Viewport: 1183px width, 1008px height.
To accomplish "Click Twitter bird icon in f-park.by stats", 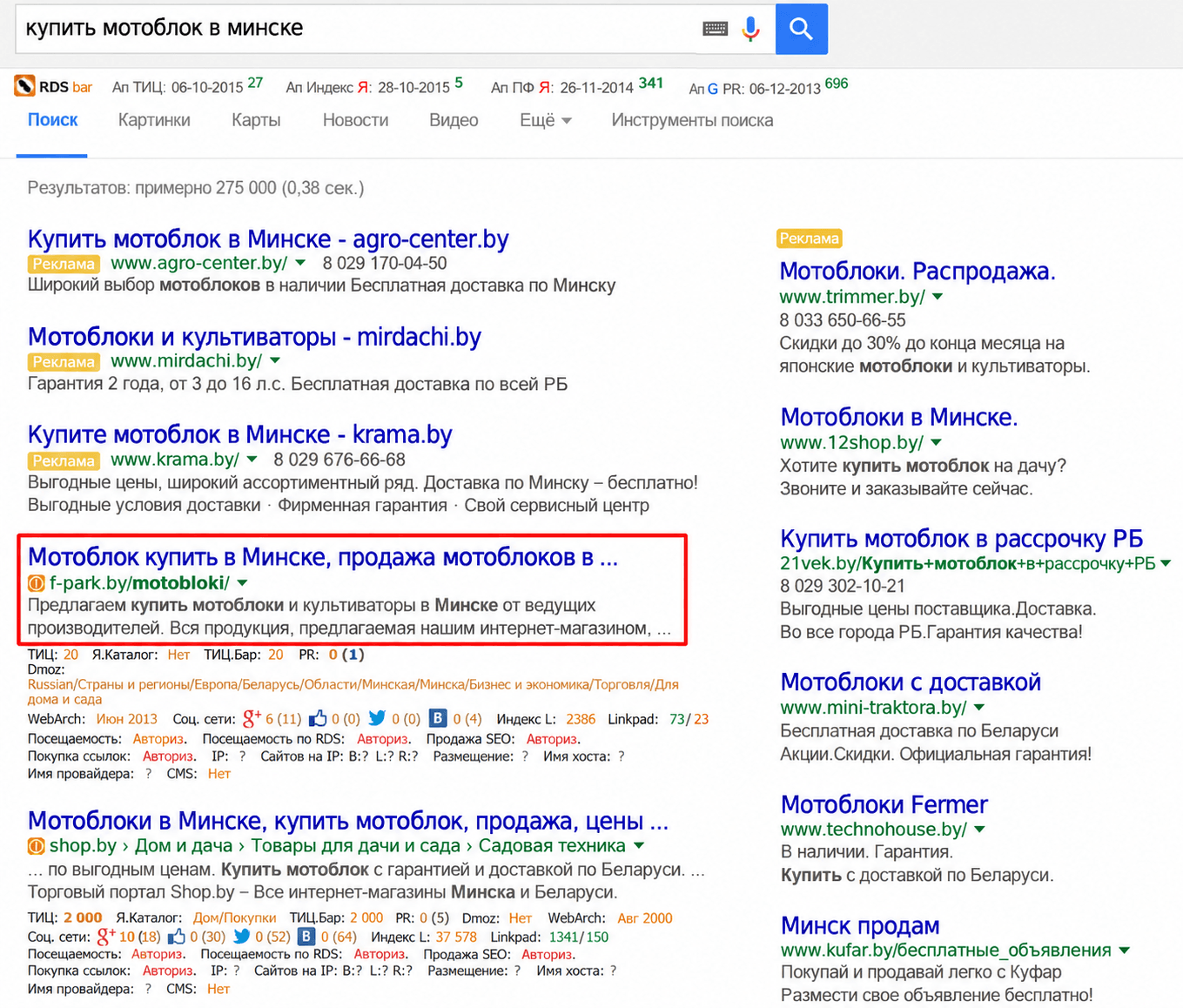I will pos(377,718).
